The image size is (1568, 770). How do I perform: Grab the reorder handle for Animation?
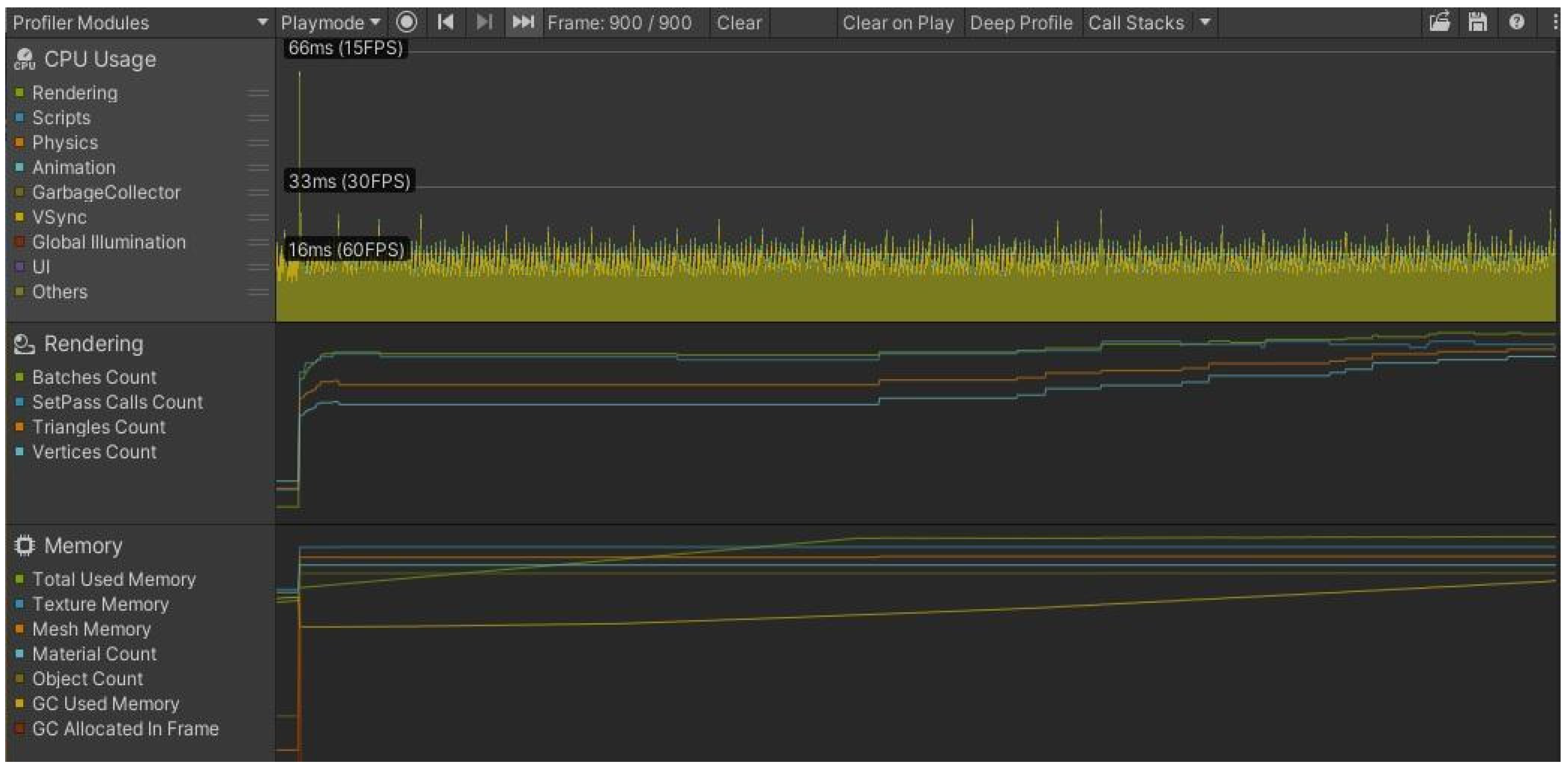point(258,168)
